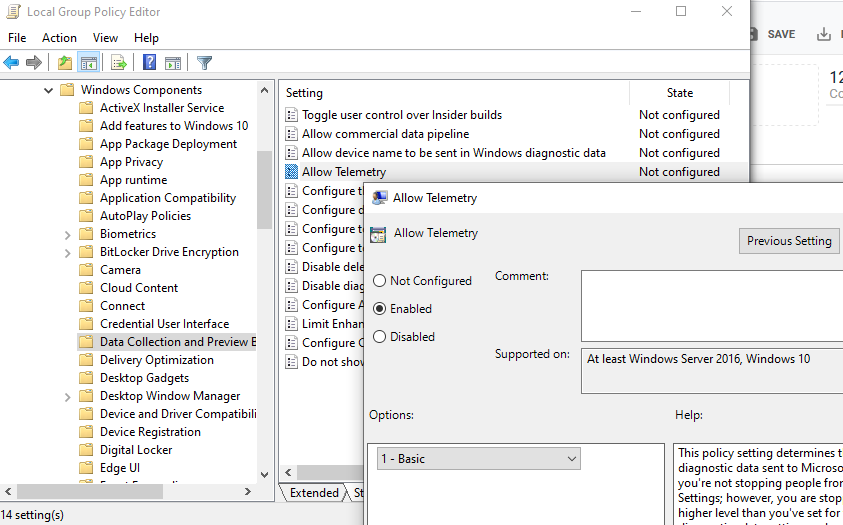This screenshot has height=525, width=843.
Task: Open the '1 - Basic' telemetry level dropdown
Action: coord(478,459)
